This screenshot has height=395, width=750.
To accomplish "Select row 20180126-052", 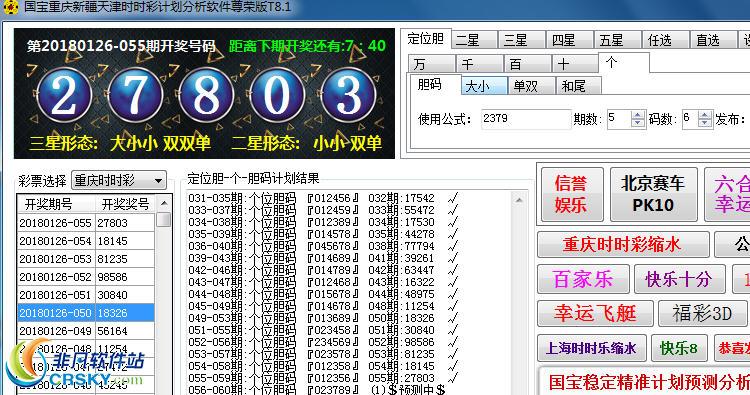I will (86, 277).
